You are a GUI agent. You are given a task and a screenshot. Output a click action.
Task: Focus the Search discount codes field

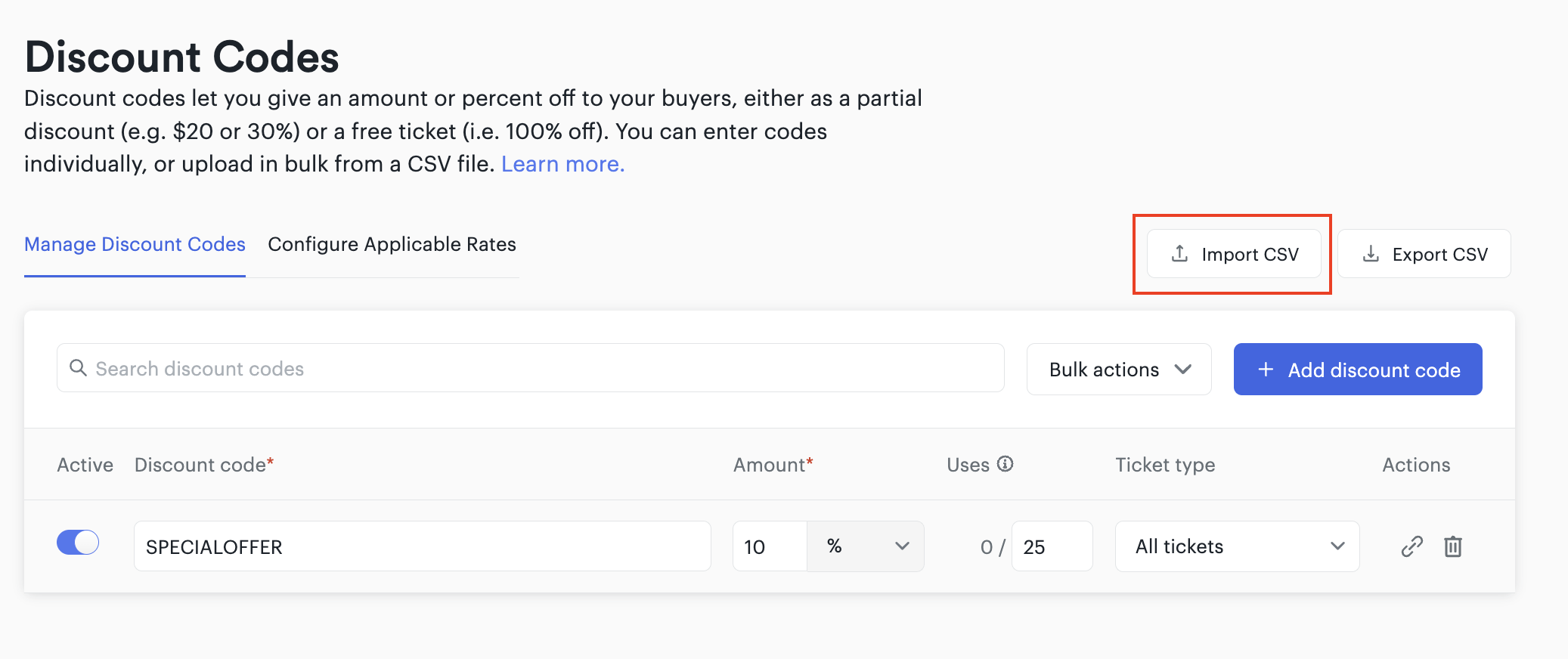tap(531, 368)
